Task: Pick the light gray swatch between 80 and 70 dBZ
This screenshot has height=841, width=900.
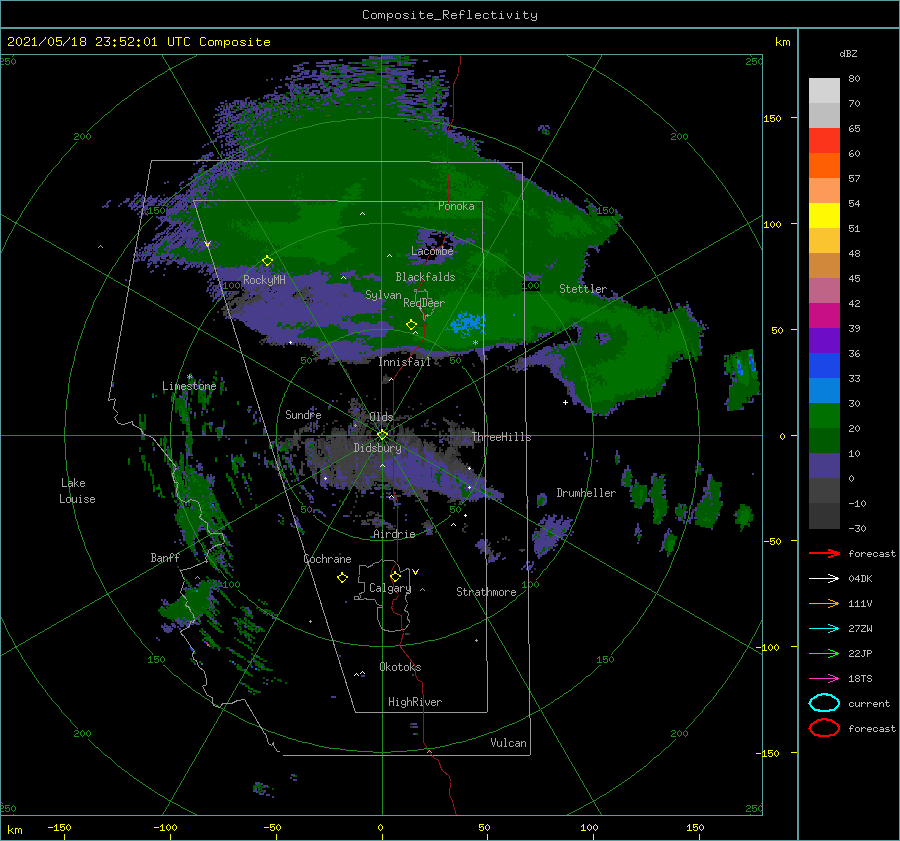Action: pos(824,91)
